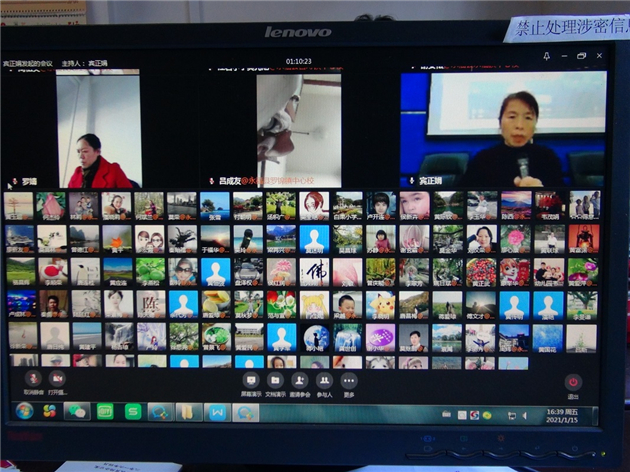Open the colorful pinwheel browser in taskbar
Image resolution: width=630 pixels, height=472 pixels.
(x=50, y=412)
